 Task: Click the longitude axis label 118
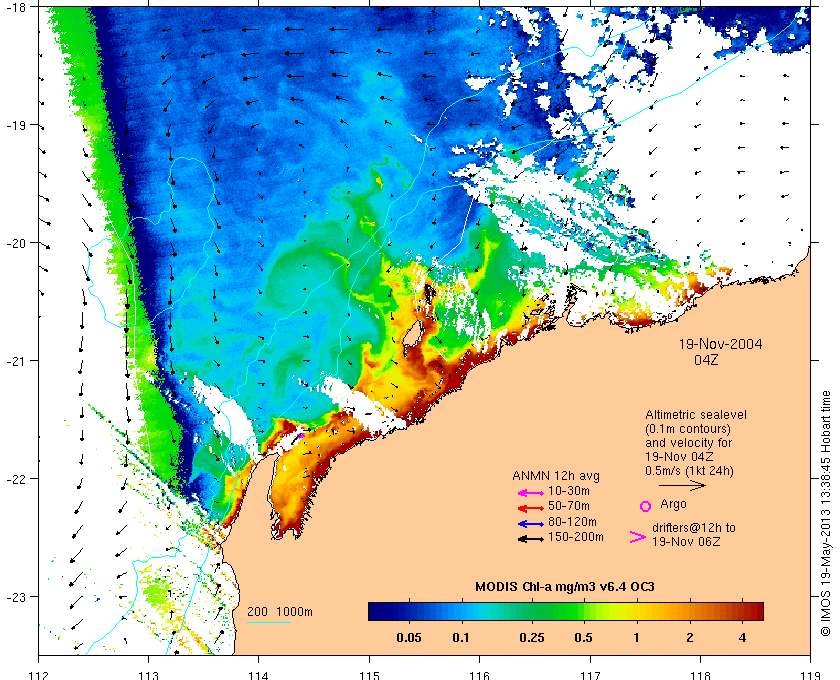point(700,675)
